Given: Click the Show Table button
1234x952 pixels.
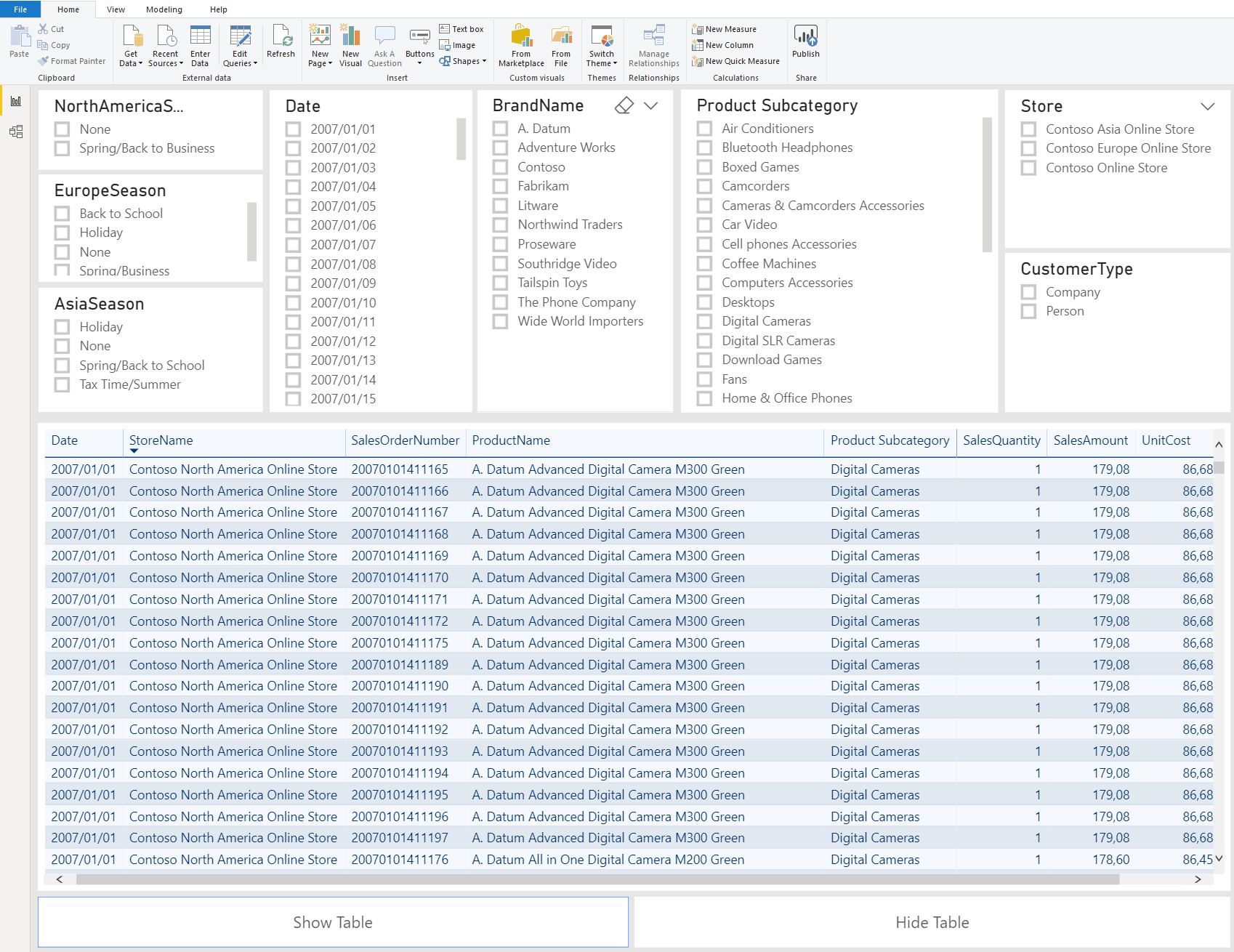Looking at the screenshot, I should coord(333,922).
